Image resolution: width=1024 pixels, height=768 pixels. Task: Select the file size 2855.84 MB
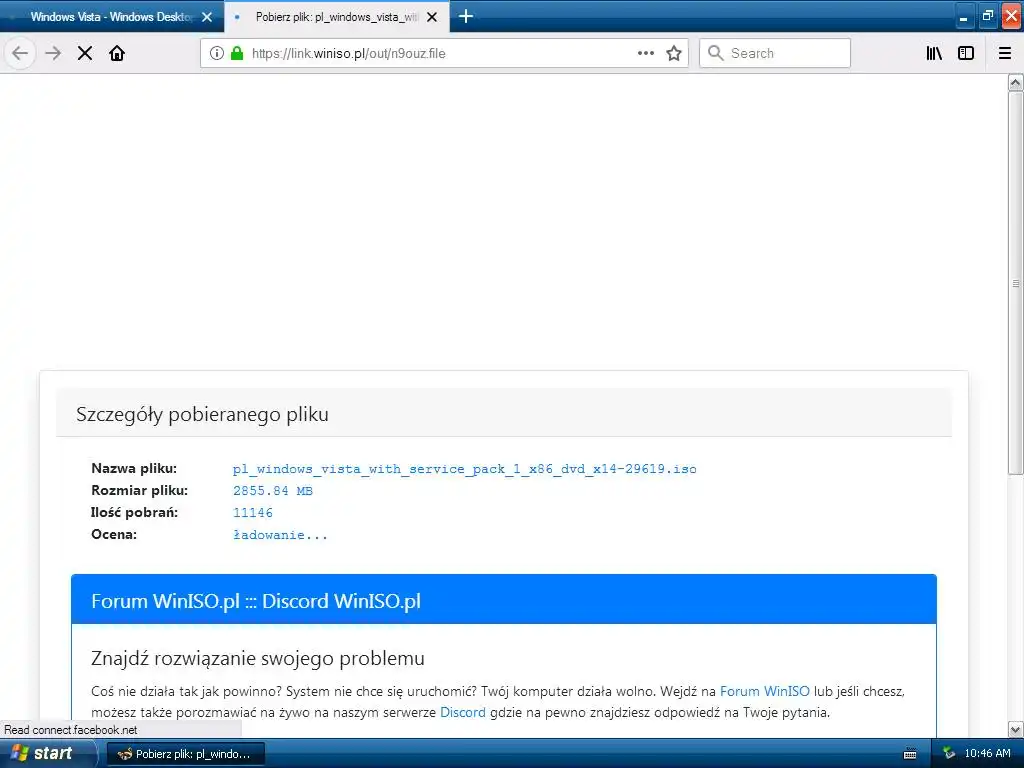(x=273, y=491)
